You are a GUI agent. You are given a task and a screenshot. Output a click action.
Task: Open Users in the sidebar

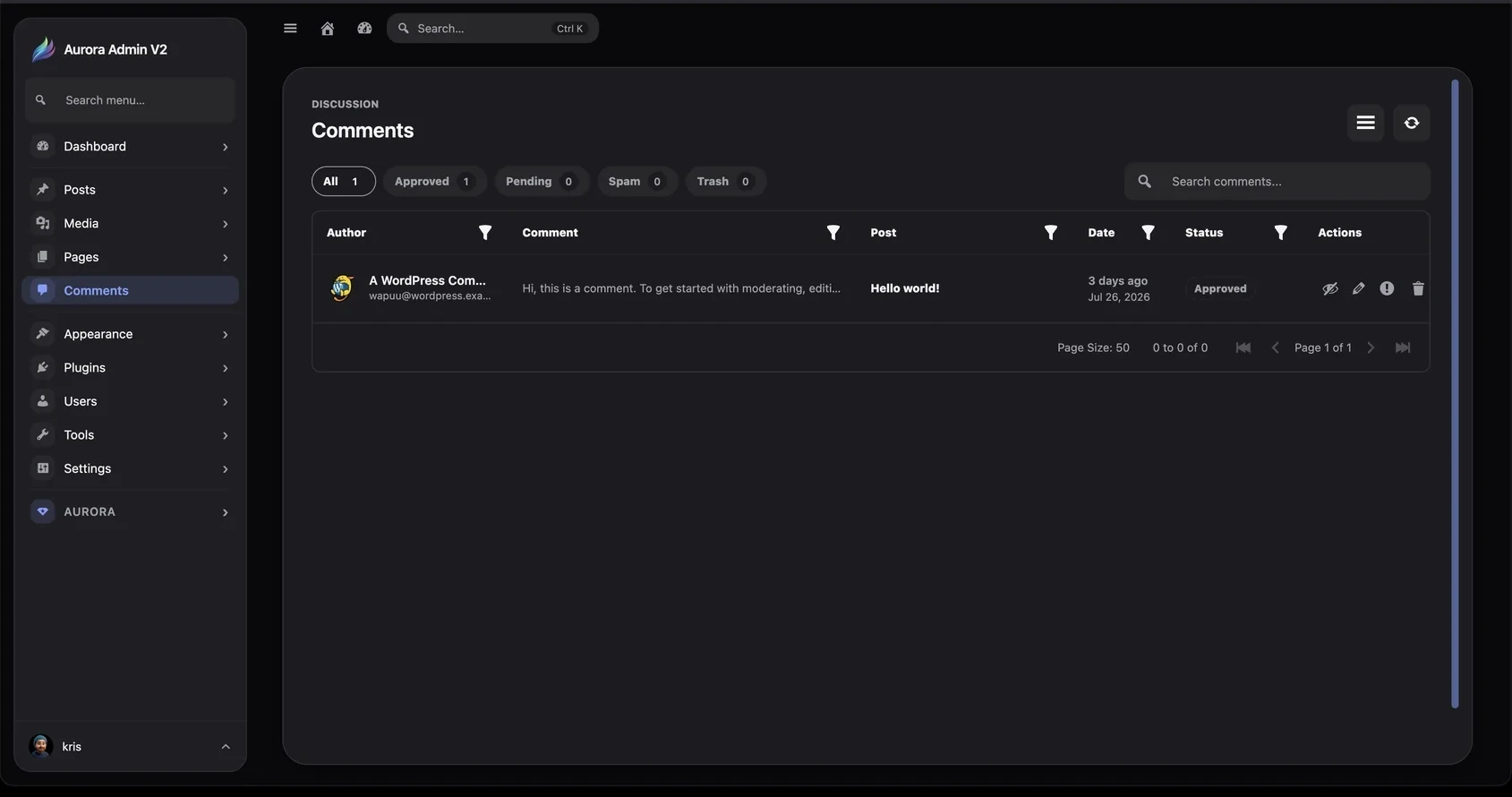[x=130, y=401]
